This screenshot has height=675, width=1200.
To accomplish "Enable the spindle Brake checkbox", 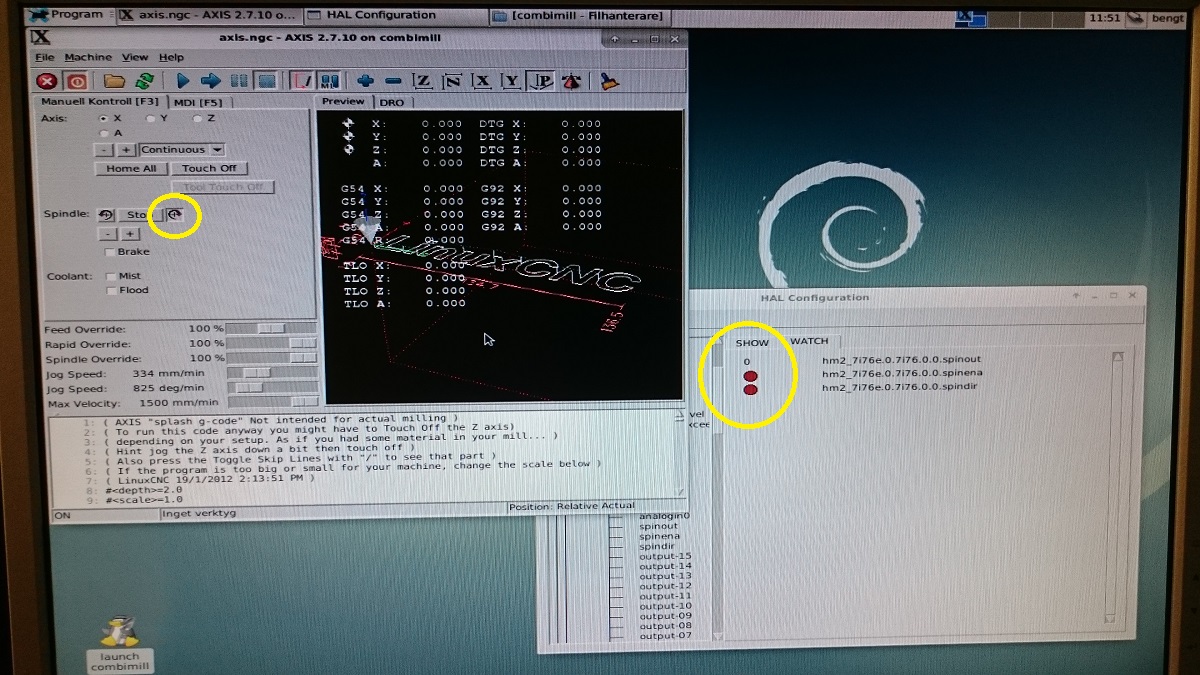I will click(111, 252).
